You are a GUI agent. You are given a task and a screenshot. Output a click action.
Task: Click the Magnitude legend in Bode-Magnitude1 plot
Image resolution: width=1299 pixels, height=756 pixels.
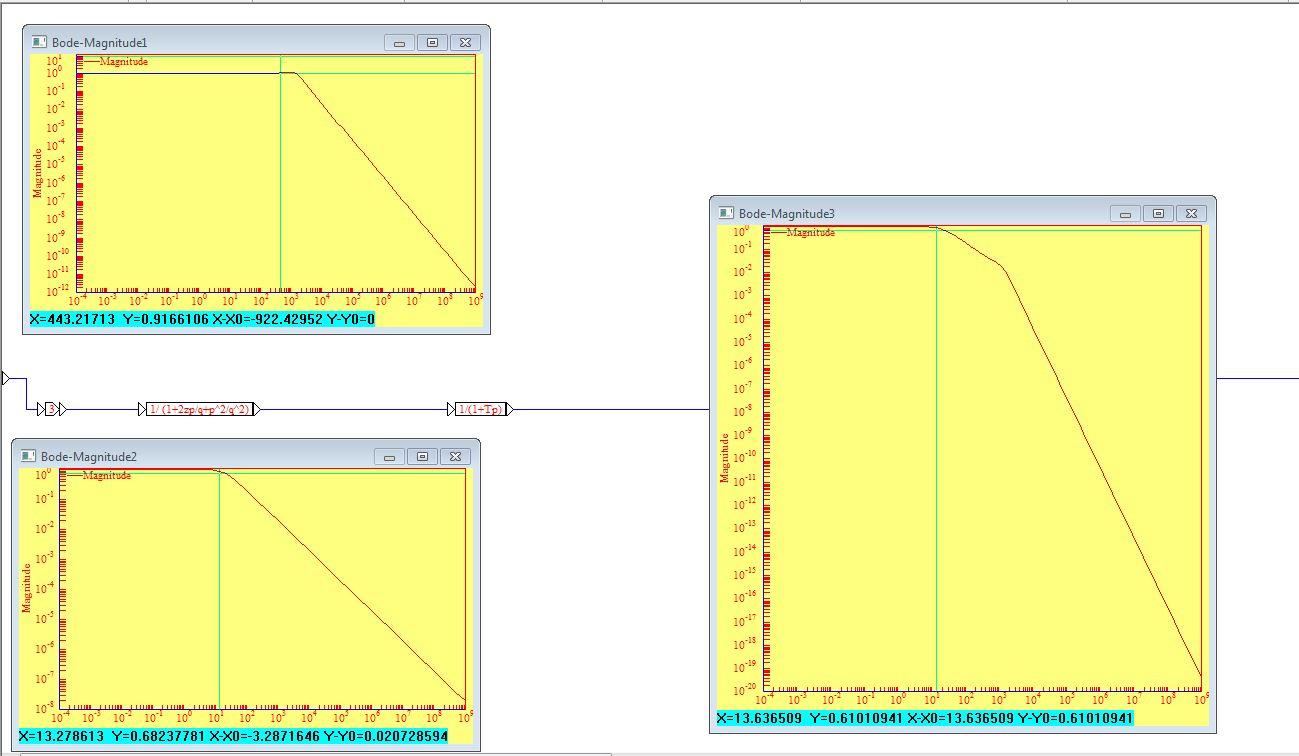point(123,62)
